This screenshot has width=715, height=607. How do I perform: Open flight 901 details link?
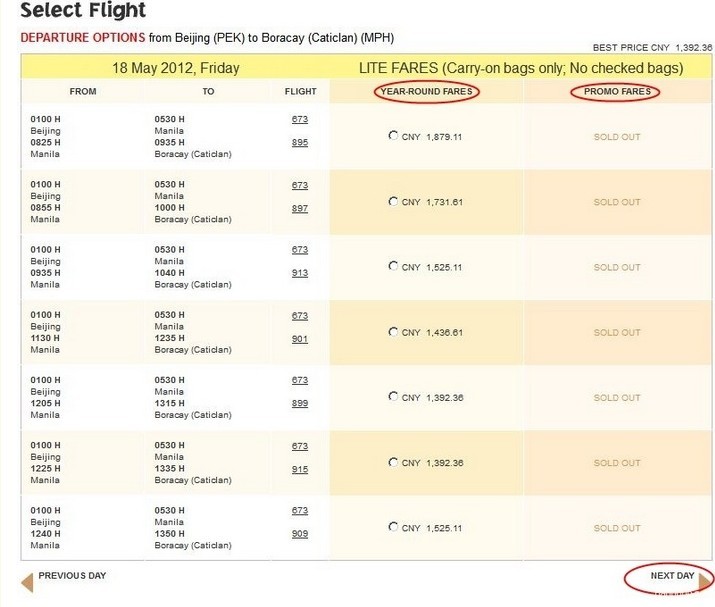pos(300,338)
